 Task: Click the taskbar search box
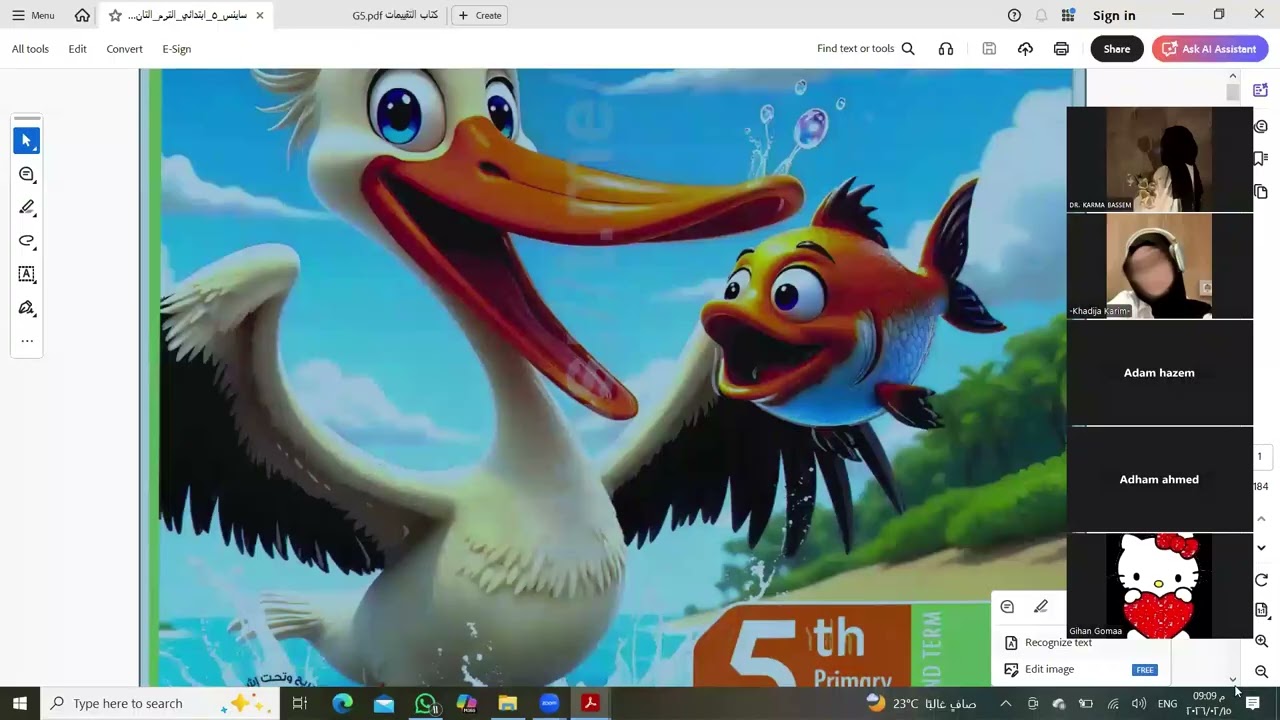coord(160,703)
